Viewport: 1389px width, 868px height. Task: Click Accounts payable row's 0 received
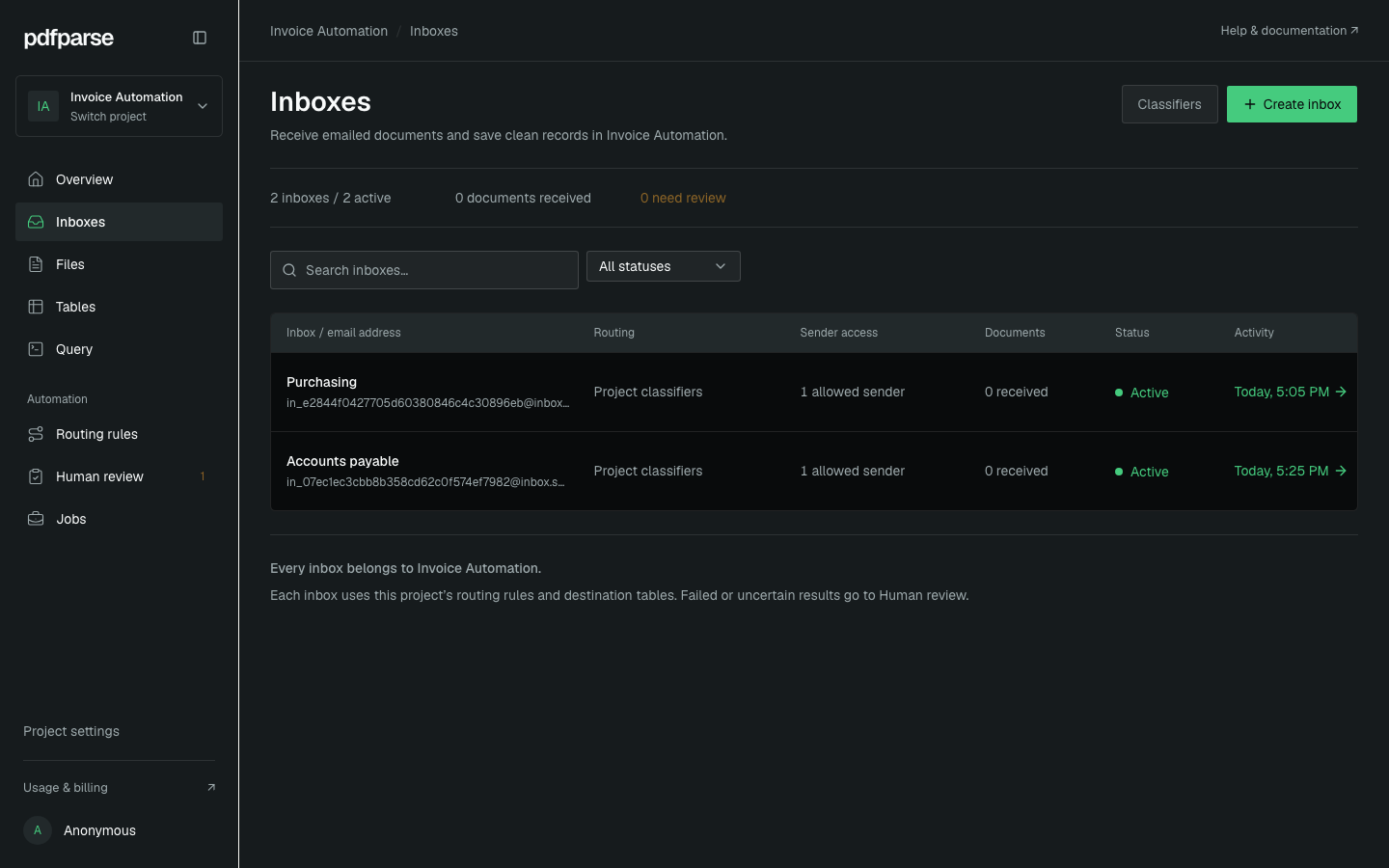tap(1017, 471)
